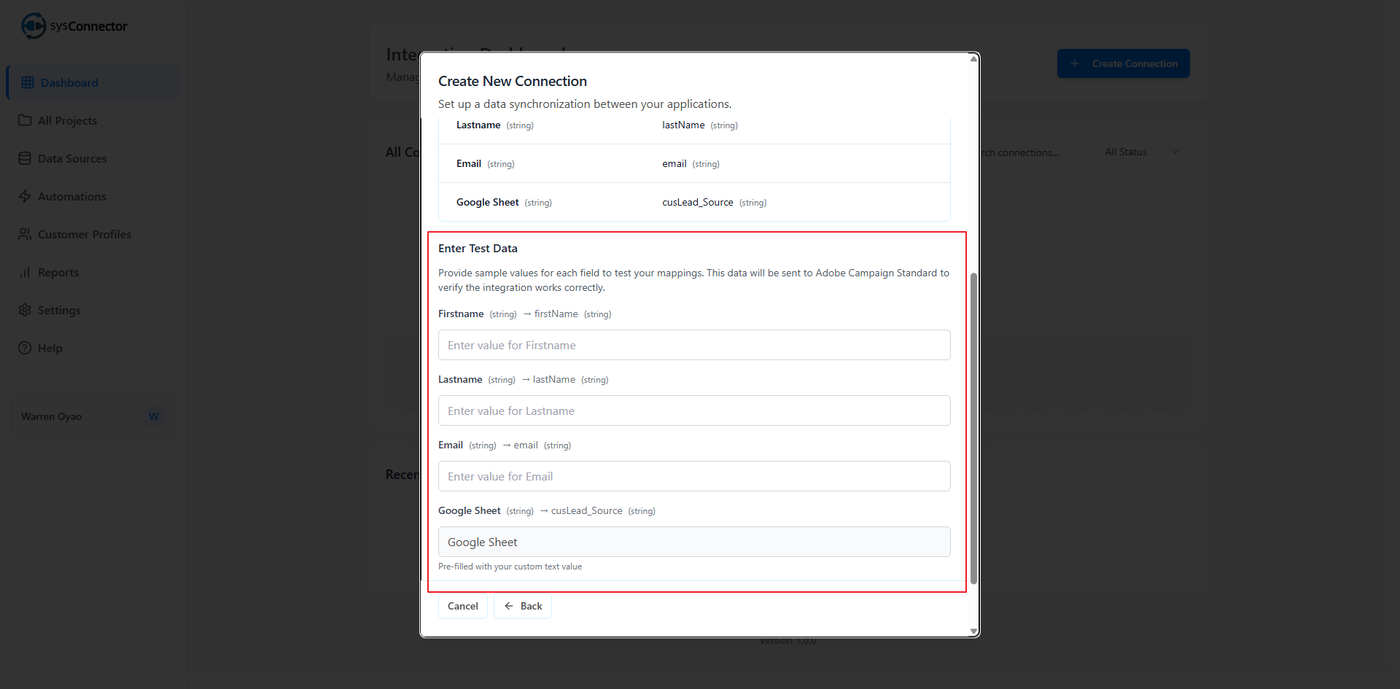Viewport: 1400px width, 689px height.
Task: Select the Email test value field
Action: click(x=694, y=476)
